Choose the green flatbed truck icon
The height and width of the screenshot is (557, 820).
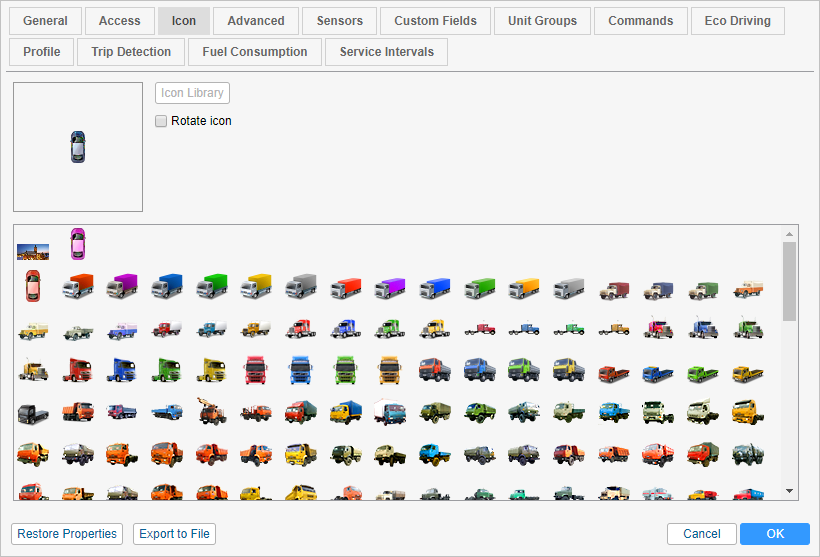coord(703,374)
